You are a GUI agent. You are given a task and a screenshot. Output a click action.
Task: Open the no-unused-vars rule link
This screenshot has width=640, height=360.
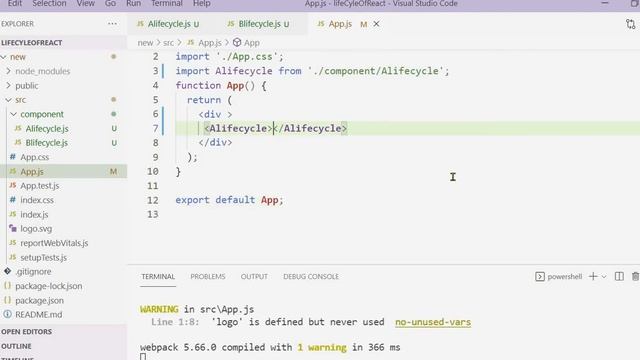pos(433,322)
